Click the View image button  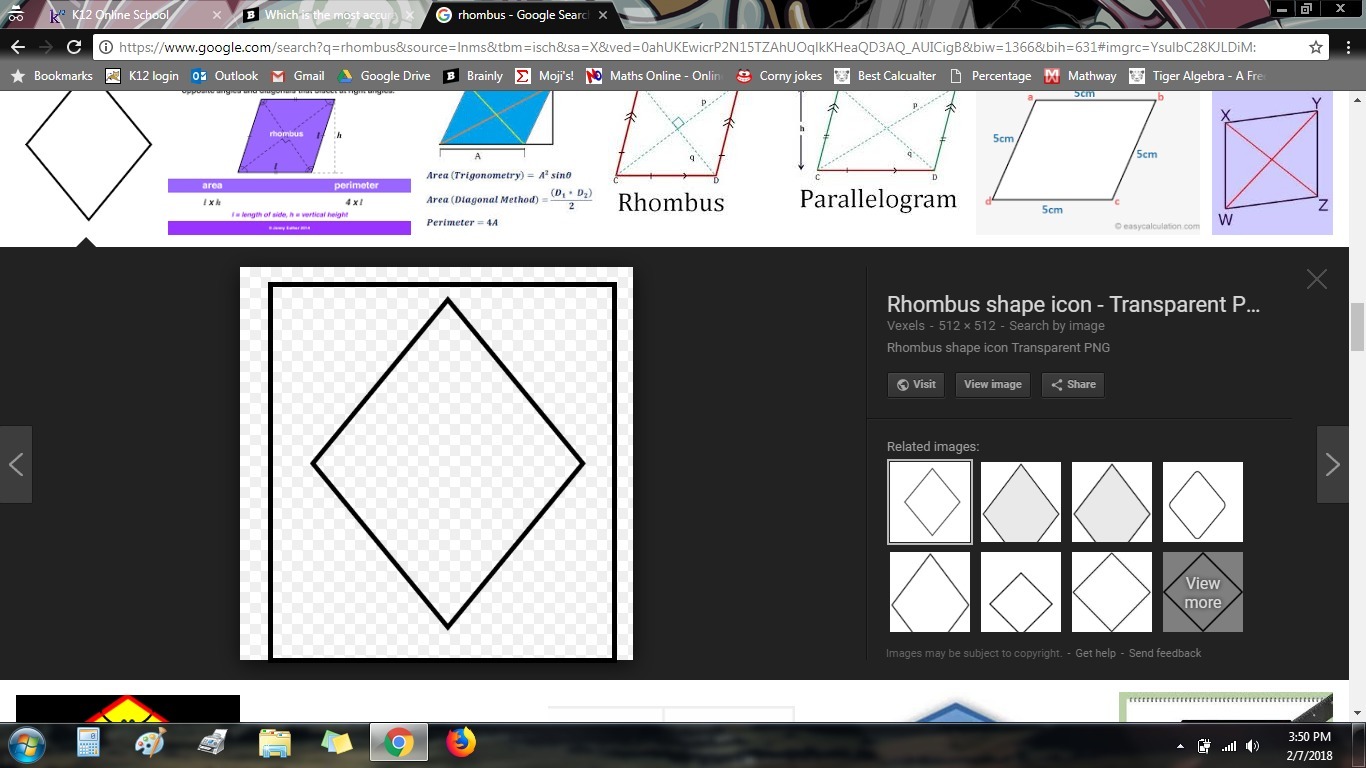[992, 384]
